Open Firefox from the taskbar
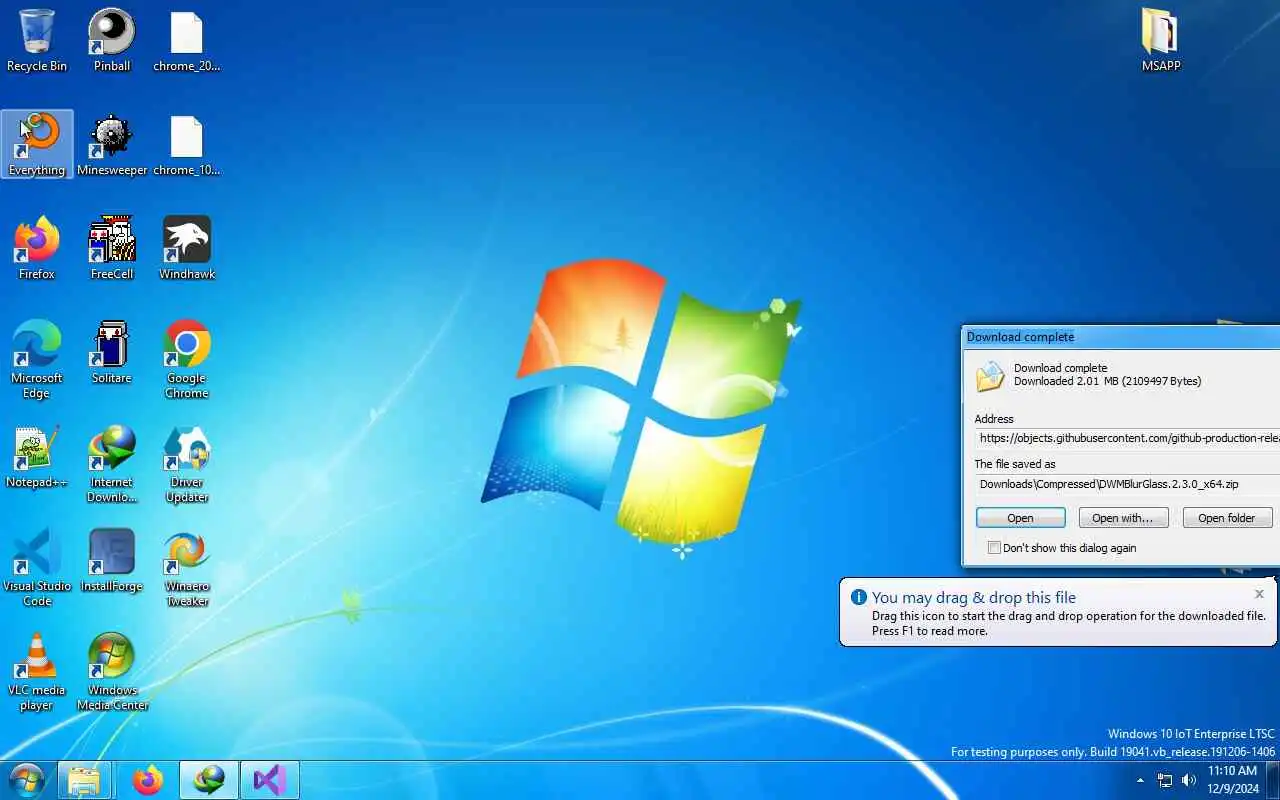This screenshot has height=800, width=1280. [x=148, y=780]
